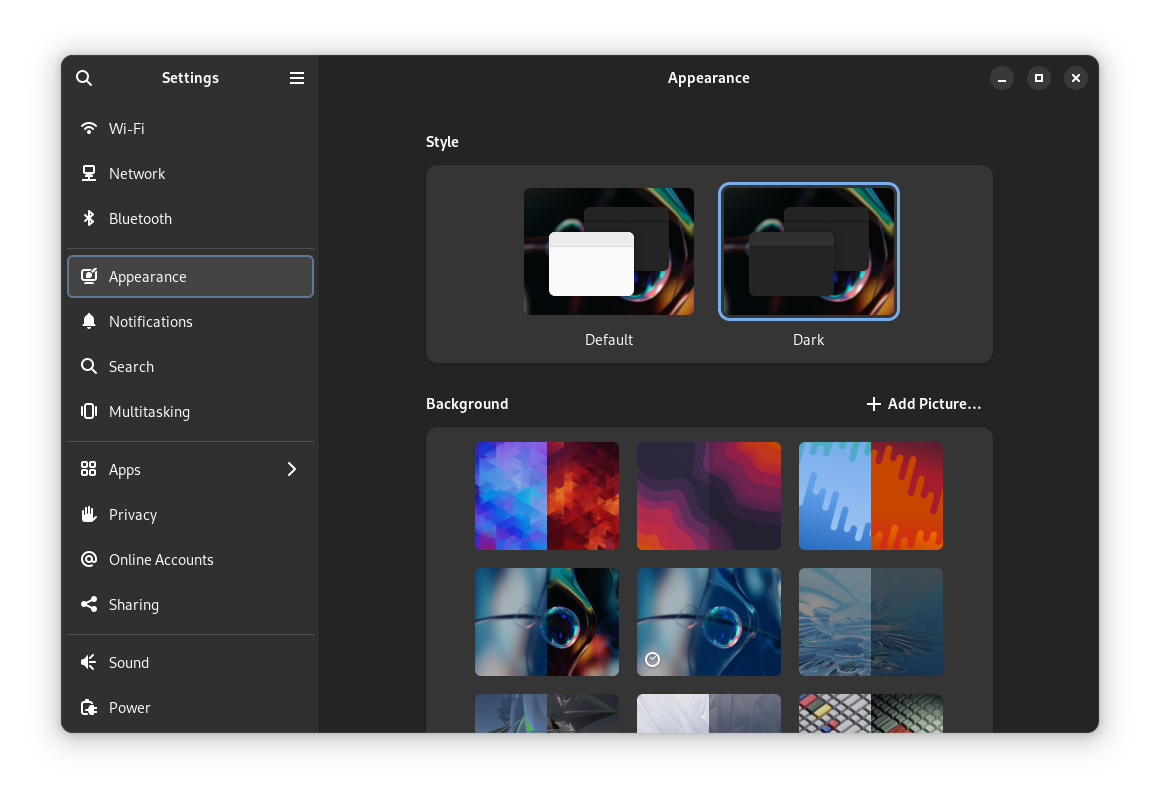
Task: Click the Online Accounts @ icon
Action: [x=89, y=559]
